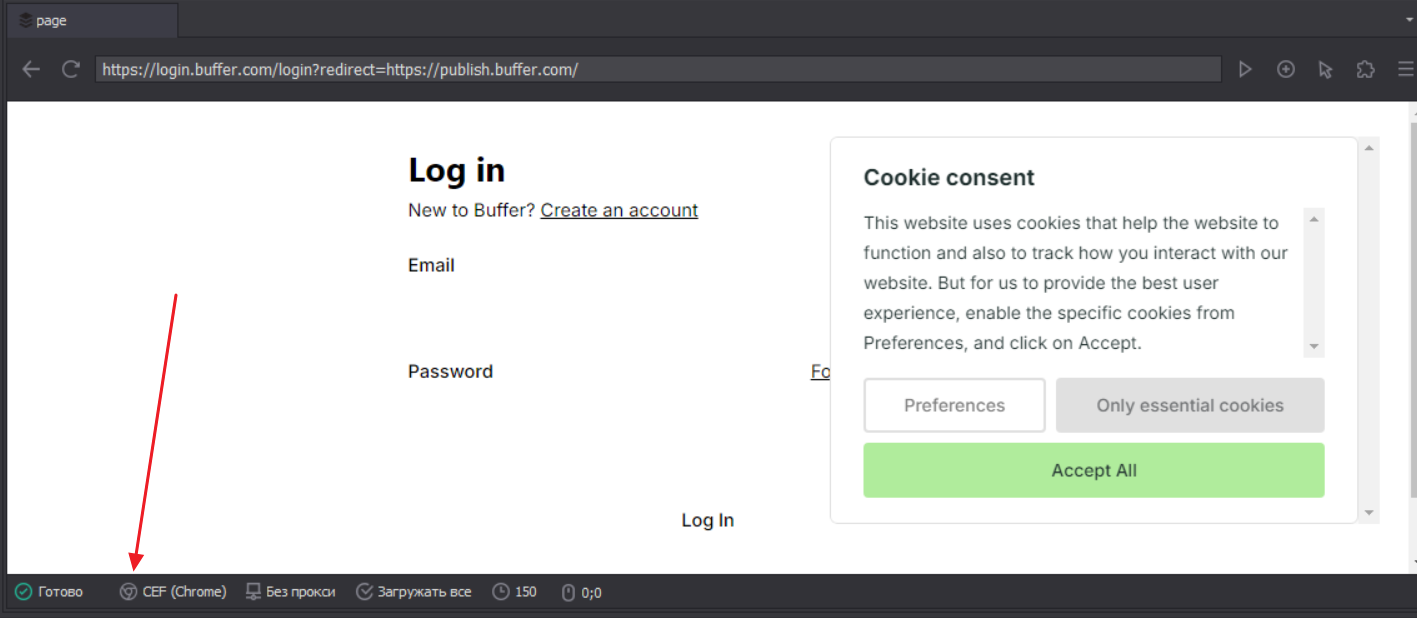The image size is (1417, 618).
Task: Select the cursor pointer tool icon
Action: pyautogui.click(x=1326, y=69)
